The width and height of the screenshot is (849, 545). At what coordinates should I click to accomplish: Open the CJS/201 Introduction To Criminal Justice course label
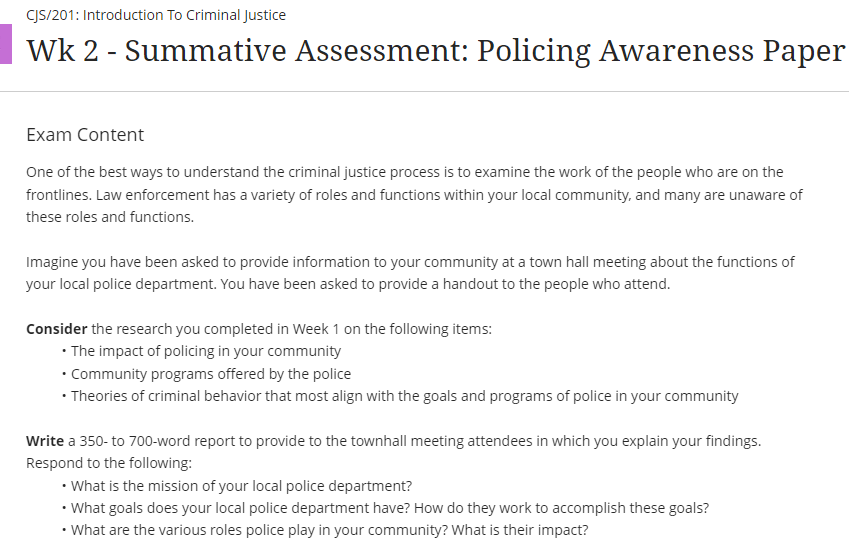(x=156, y=15)
